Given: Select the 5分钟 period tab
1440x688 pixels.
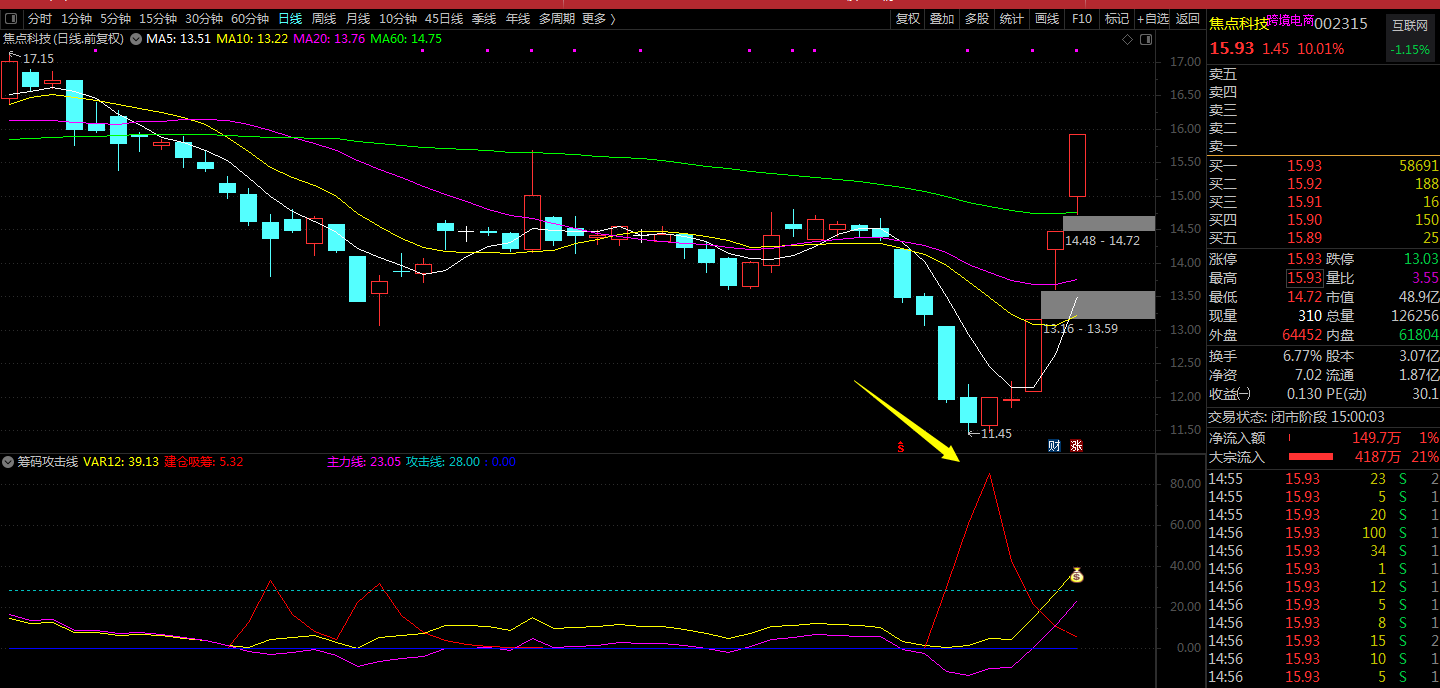Looking at the screenshot, I should (x=115, y=18).
